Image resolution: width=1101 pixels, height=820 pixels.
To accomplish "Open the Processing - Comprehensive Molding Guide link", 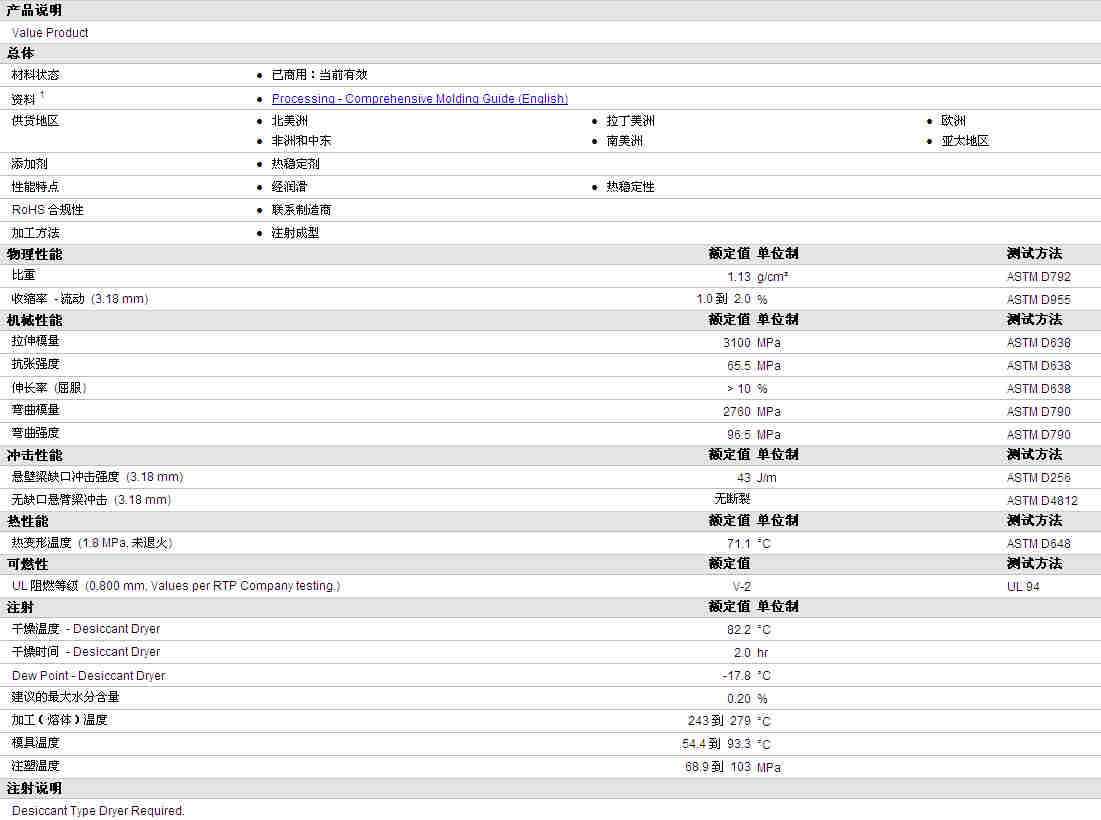I will click(419, 99).
